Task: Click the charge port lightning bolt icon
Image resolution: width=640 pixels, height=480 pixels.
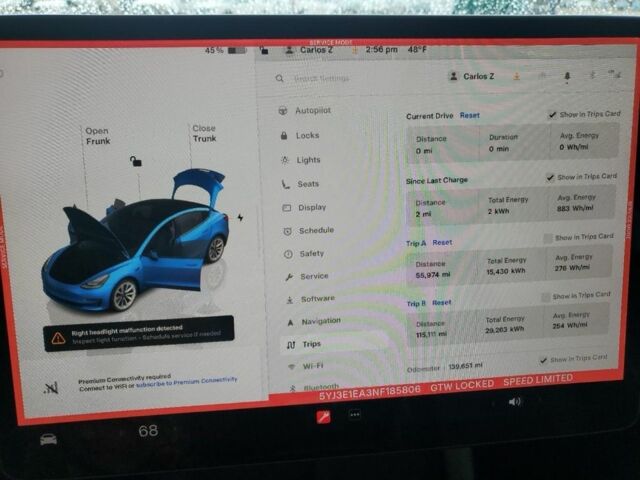Action: (240, 217)
